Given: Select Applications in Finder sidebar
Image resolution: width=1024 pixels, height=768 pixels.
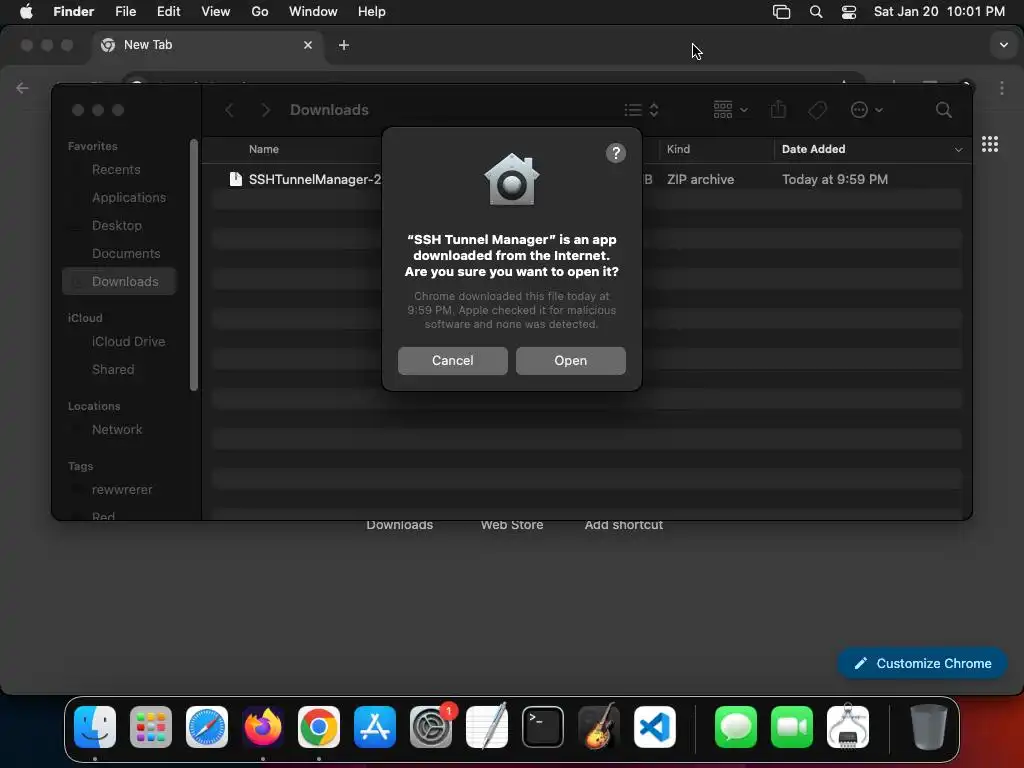Looking at the screenshot, I should [x=129, y=197].
